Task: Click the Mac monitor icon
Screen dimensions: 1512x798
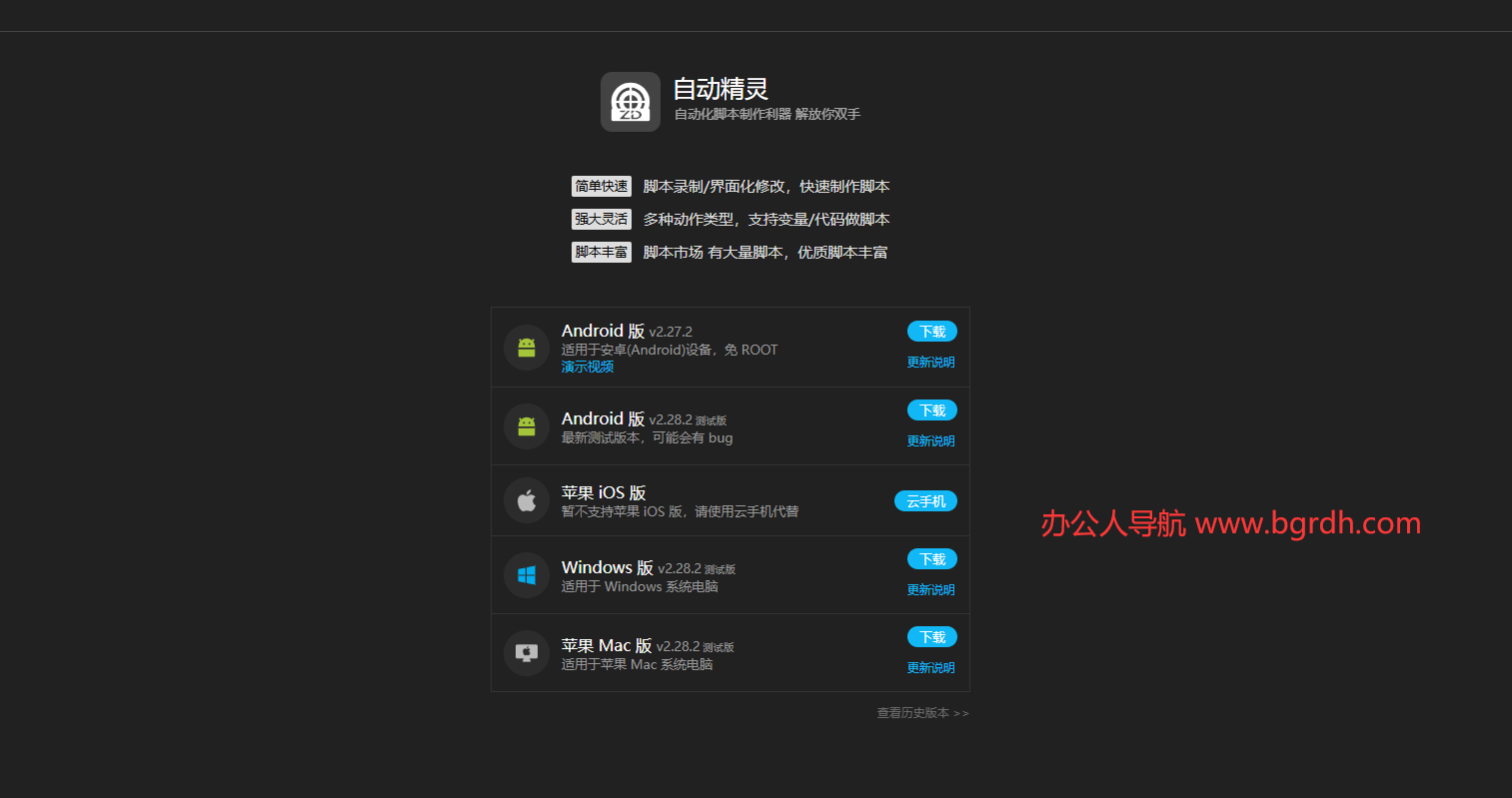Action: point(527,653)
